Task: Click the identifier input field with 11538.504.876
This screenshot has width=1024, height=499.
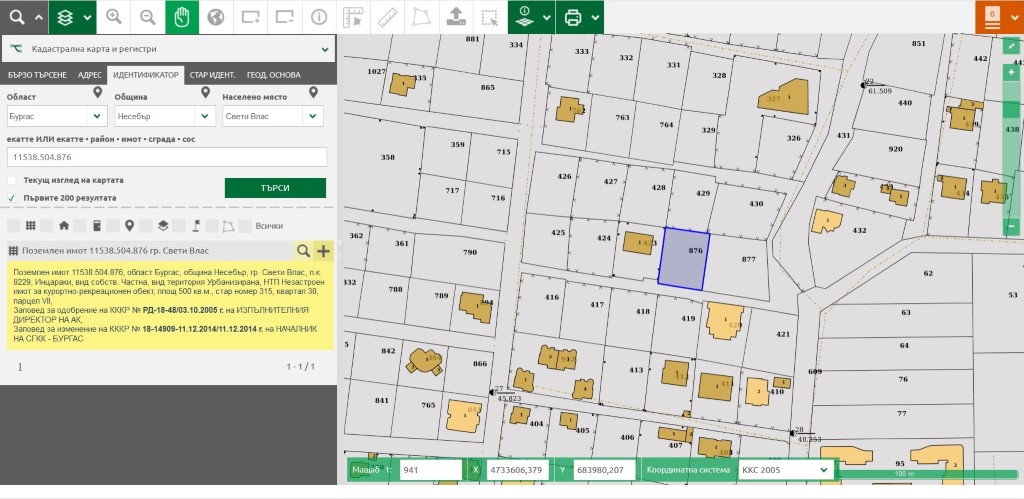Action: [x=167, y=157]
